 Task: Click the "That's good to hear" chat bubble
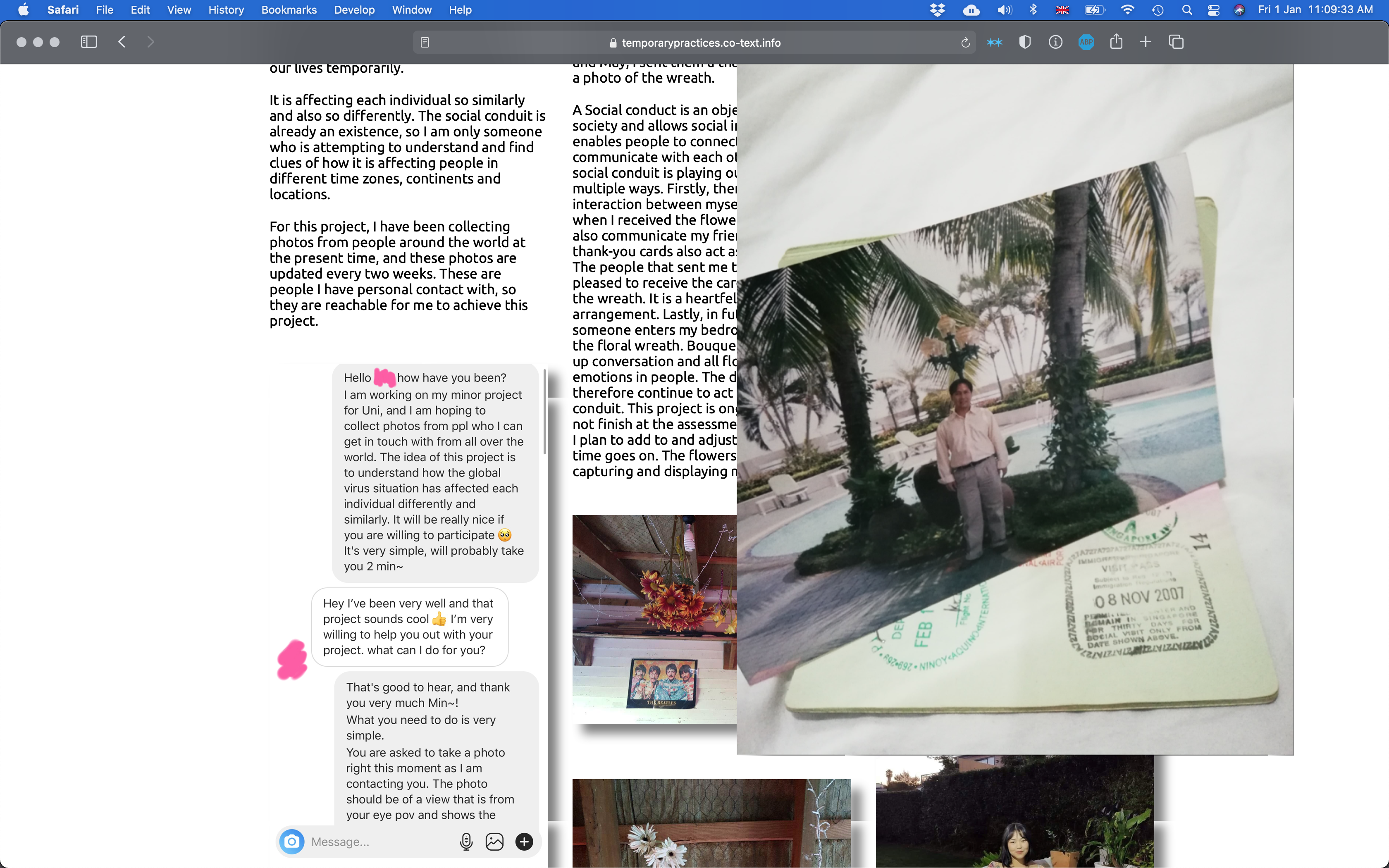tap(436, 749)
